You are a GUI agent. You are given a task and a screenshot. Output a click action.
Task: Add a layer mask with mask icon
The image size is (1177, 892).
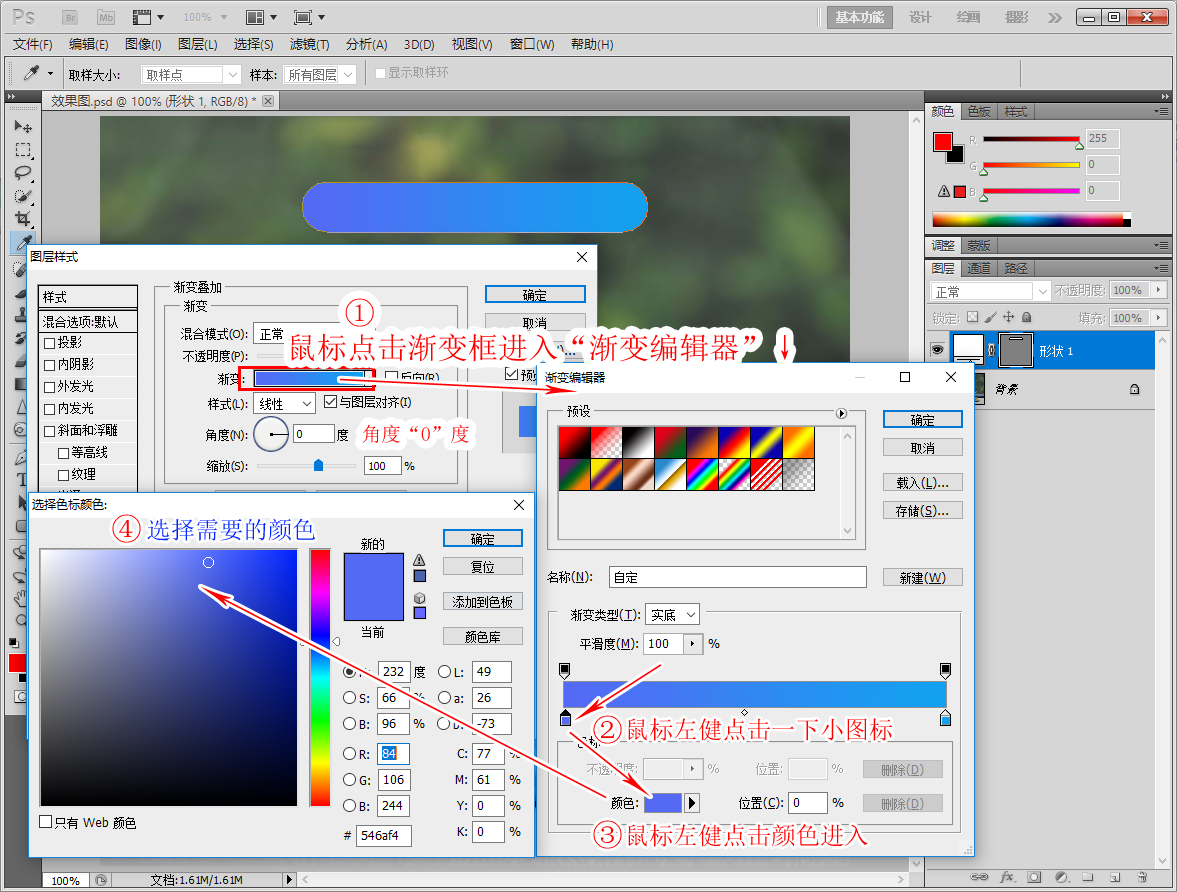[1034, 877]
